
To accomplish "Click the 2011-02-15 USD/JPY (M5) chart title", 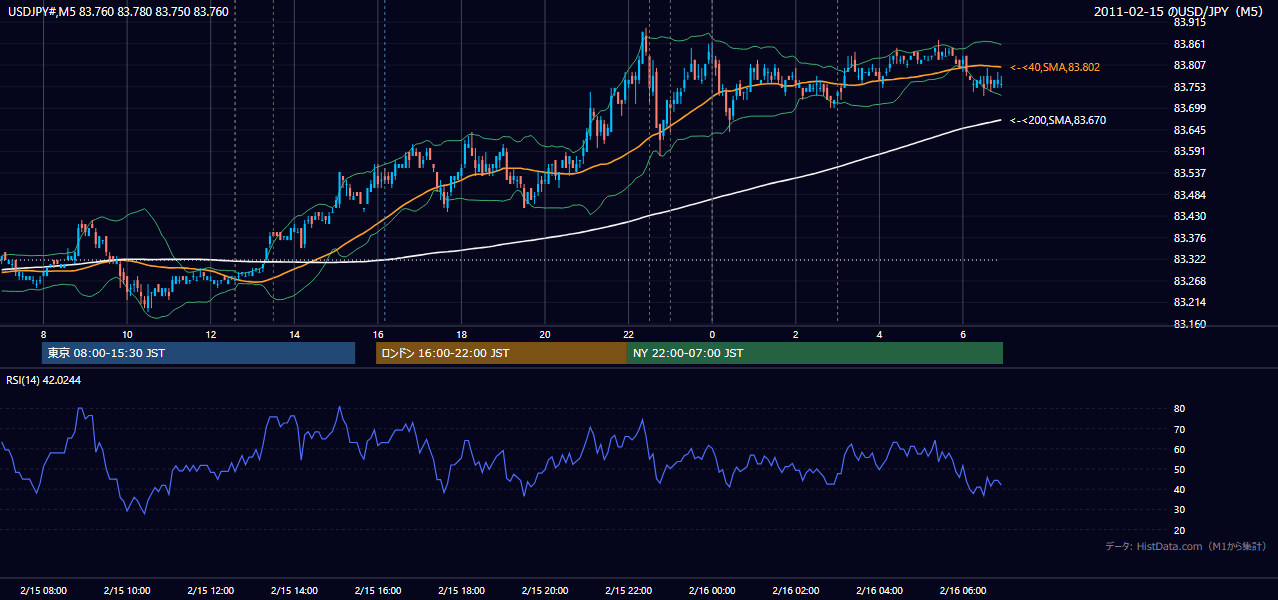I will (x=1179, y=11).
